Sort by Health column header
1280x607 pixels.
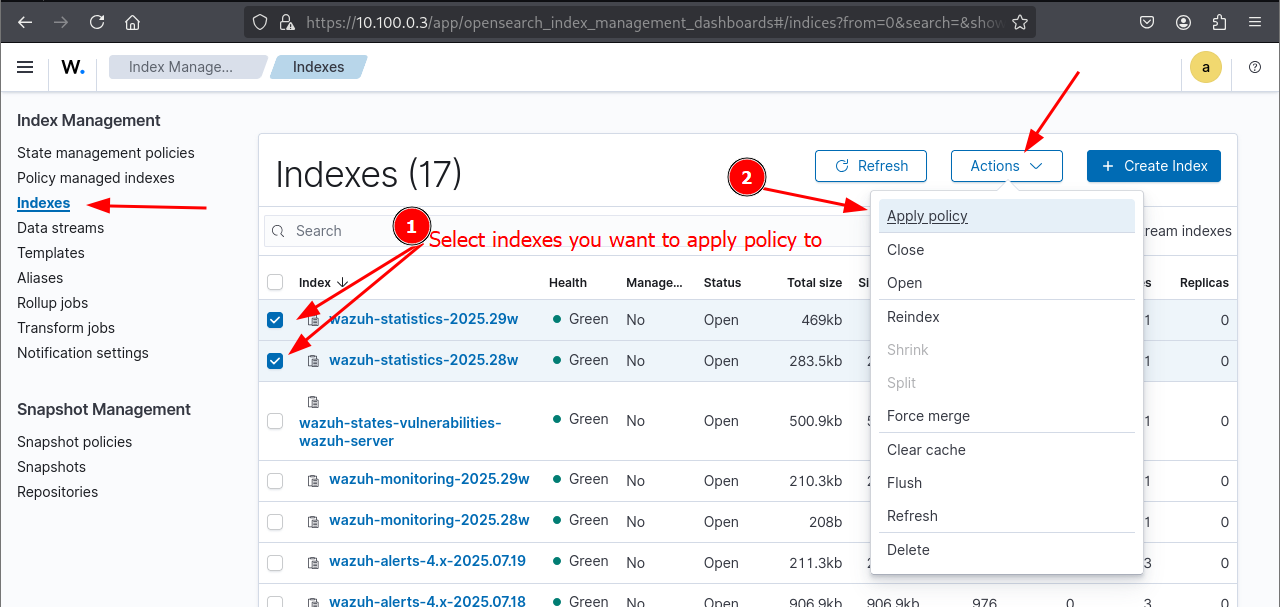click(568, 283)
